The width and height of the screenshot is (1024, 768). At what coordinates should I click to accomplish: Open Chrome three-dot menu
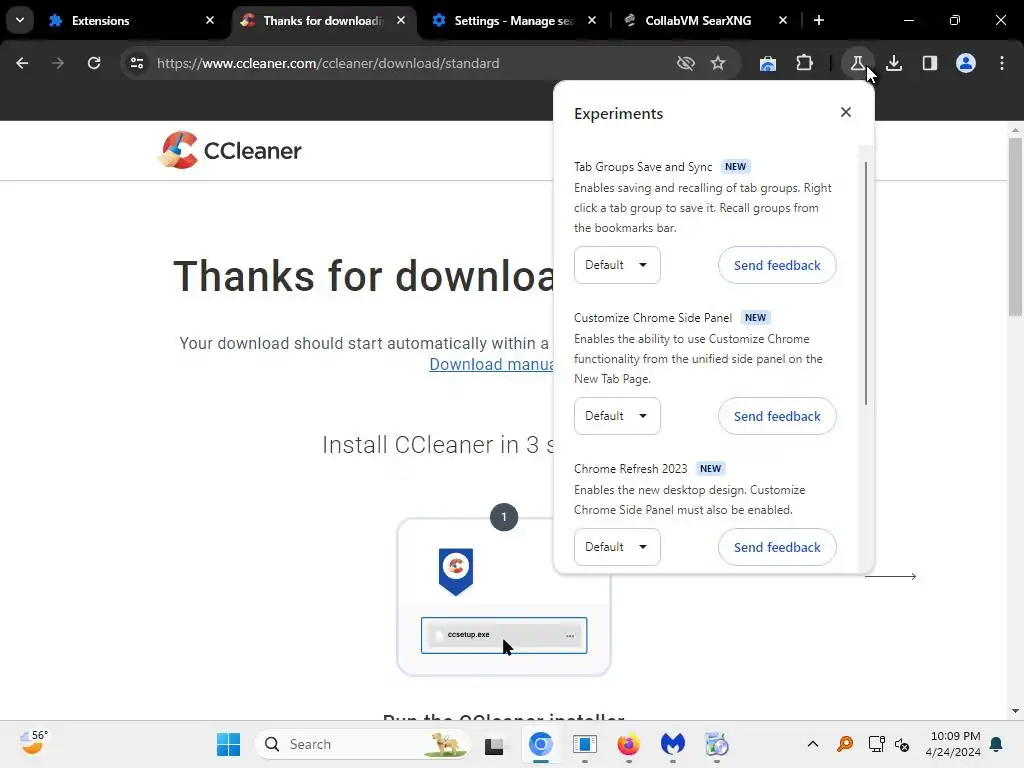[x=1002, y=63]
